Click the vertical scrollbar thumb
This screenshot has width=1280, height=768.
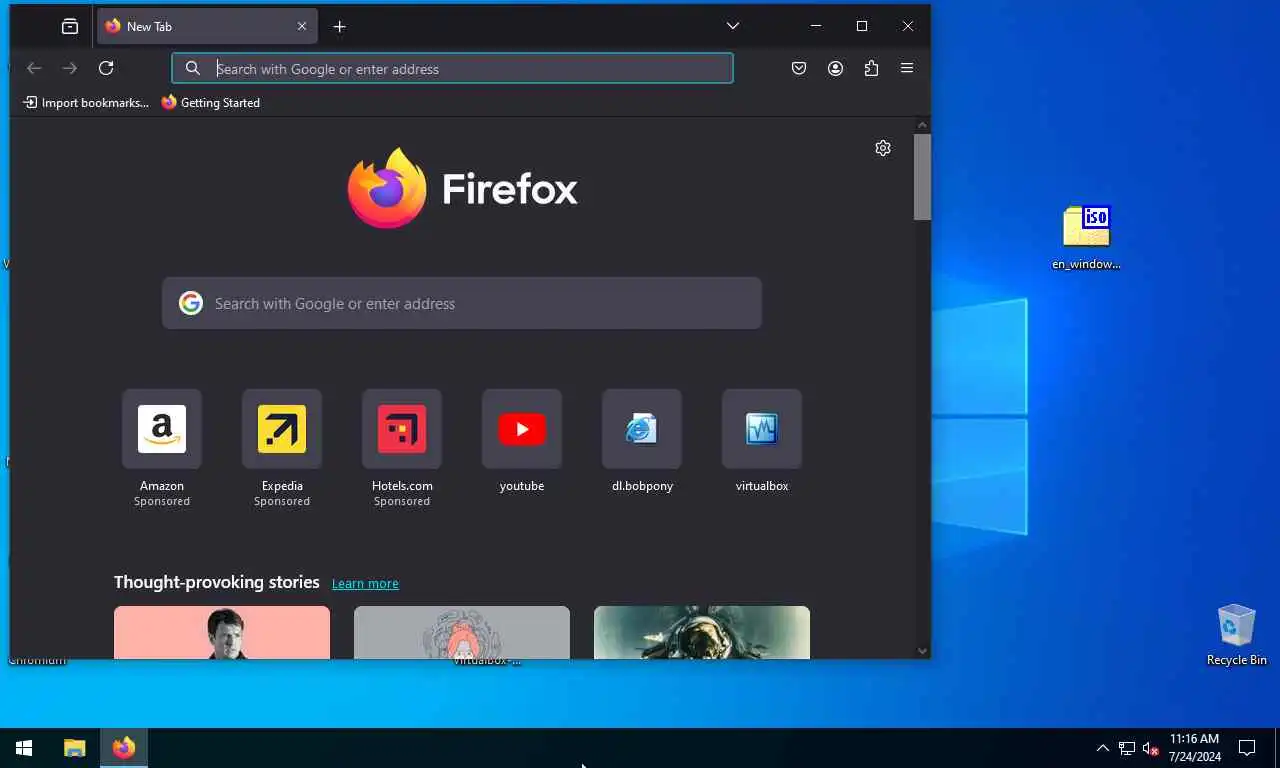(x=922, y=177)
